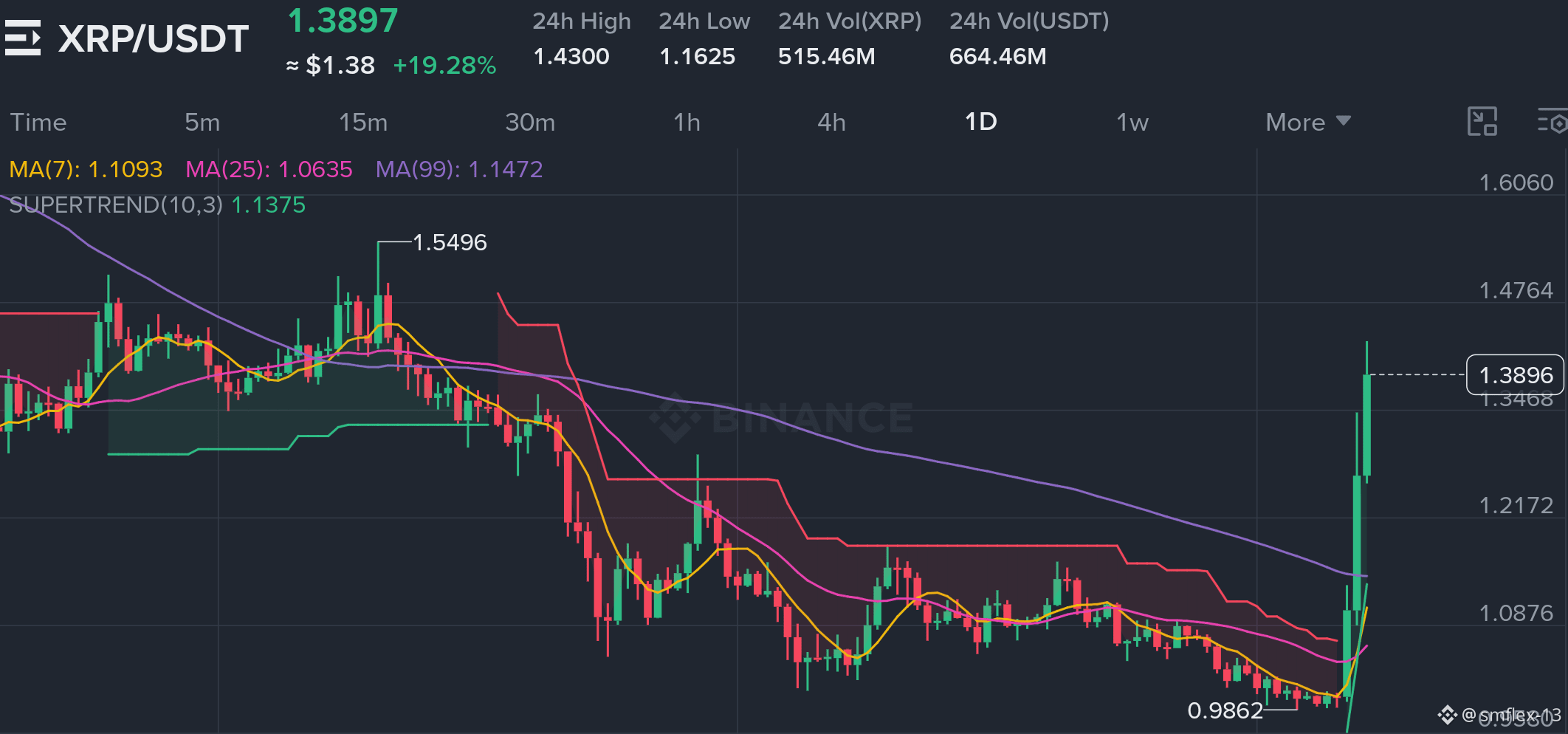Viewport: 1568px width, 734px height.
Task: Click the 1.5496 high price marker
Action: [450, 242]
